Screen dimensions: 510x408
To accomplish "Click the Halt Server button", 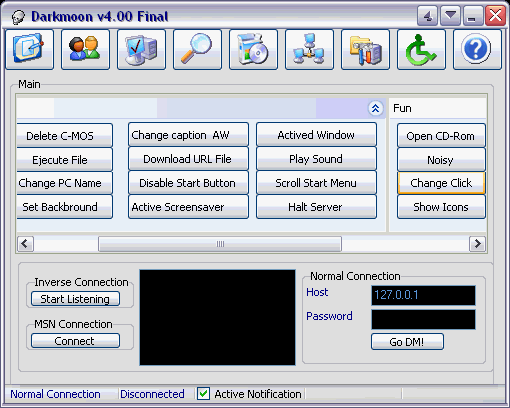I will [x=316, y=207].
